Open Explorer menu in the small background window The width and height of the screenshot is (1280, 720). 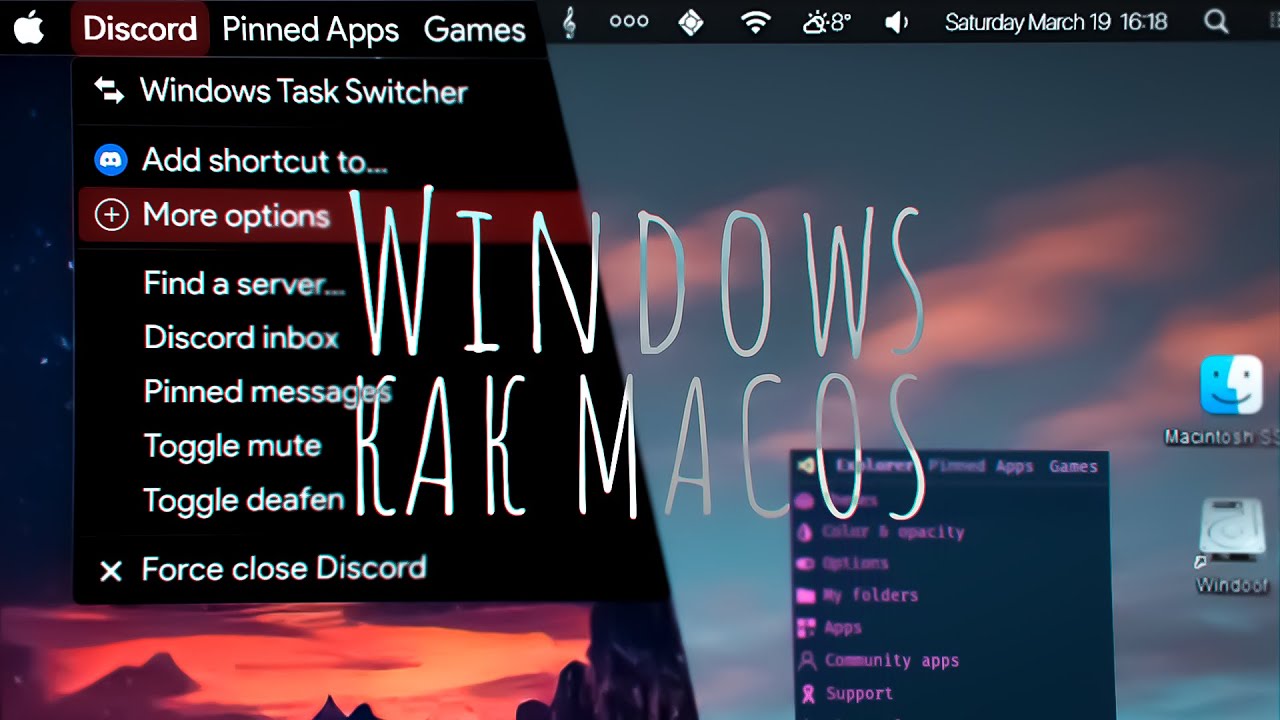pyautogui.click(x=874, y=465)
